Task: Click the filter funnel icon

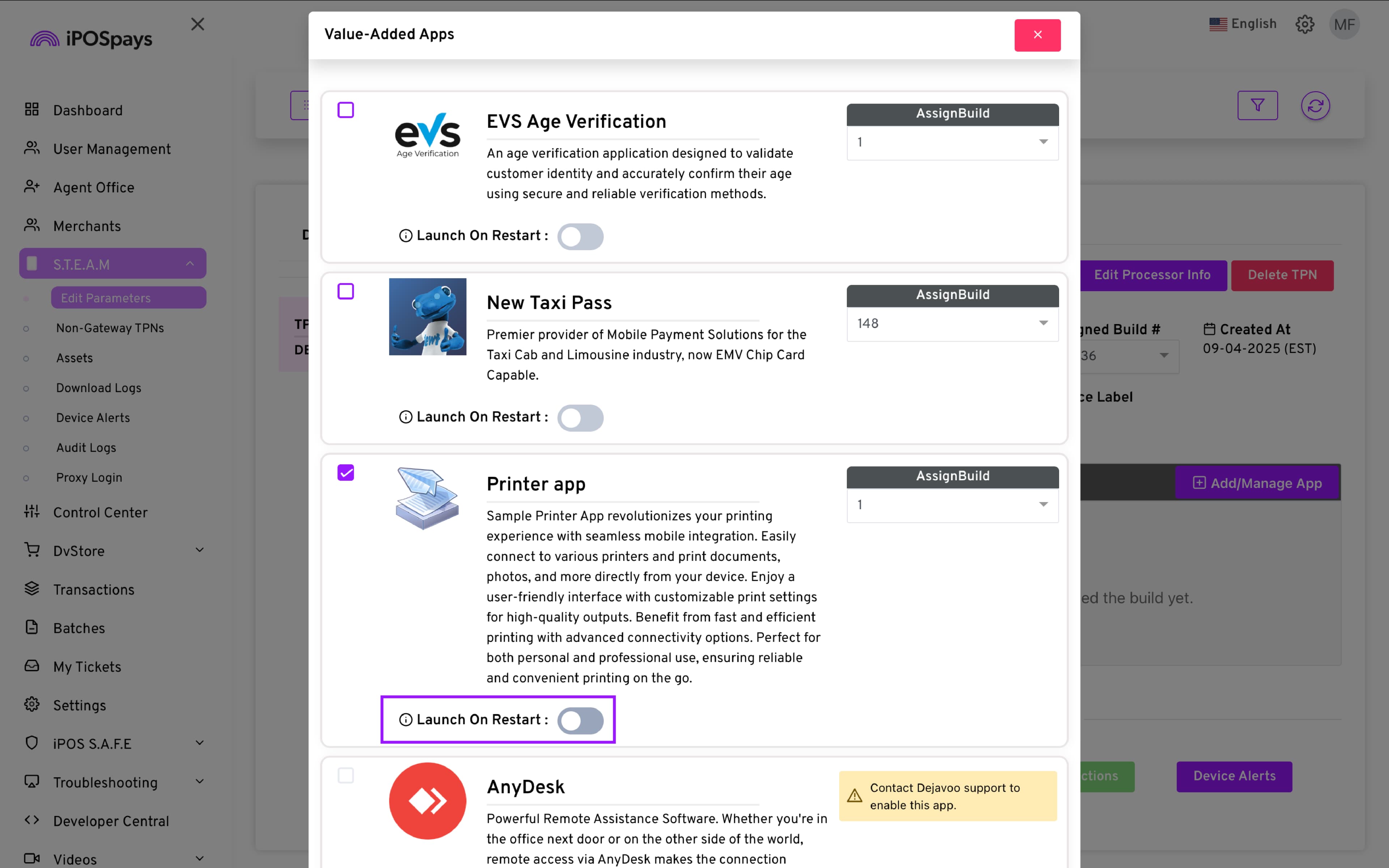Action: 1257,106
